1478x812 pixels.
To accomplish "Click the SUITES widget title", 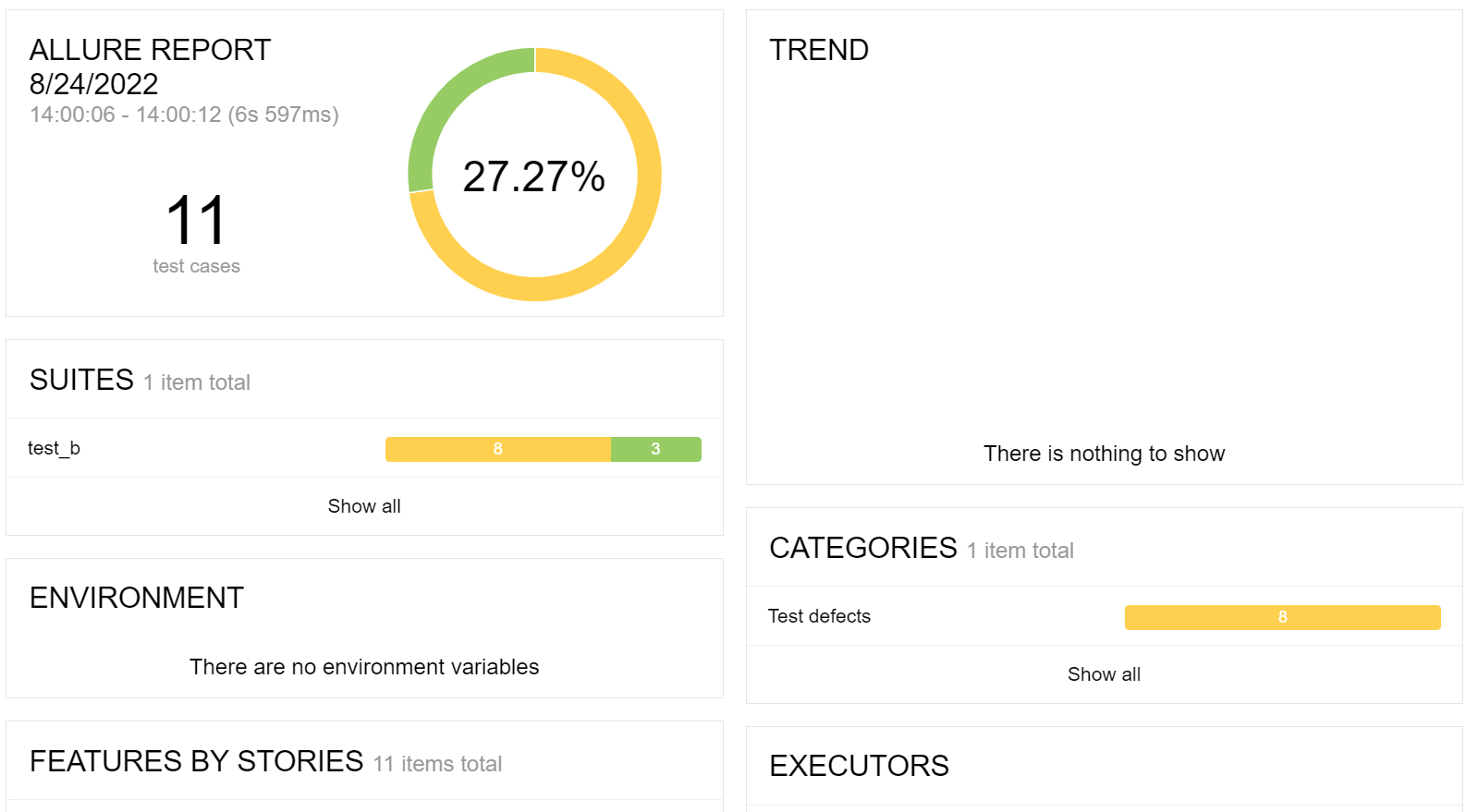I will (81, 379).
